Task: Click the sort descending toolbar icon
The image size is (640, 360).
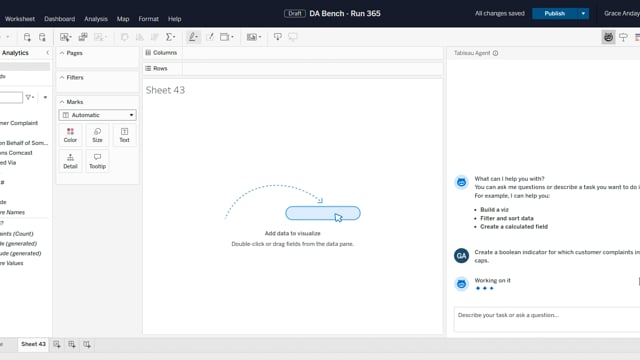Action: (155, 37)
